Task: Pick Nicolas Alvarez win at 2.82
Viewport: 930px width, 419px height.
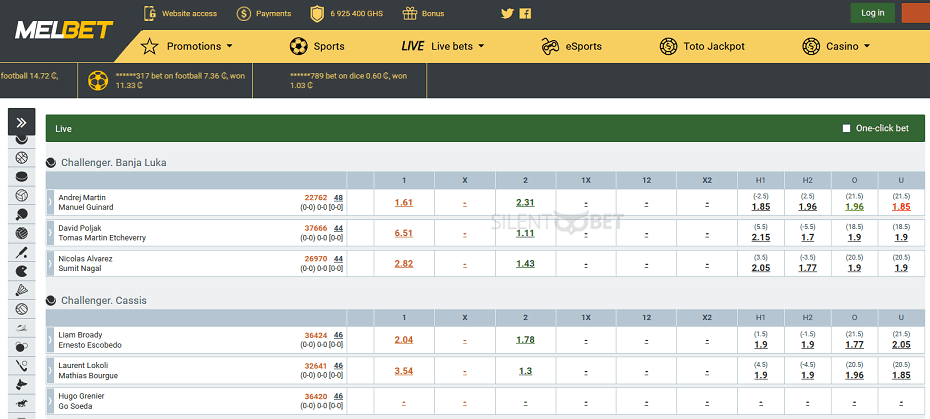Action: coord(403,264)
